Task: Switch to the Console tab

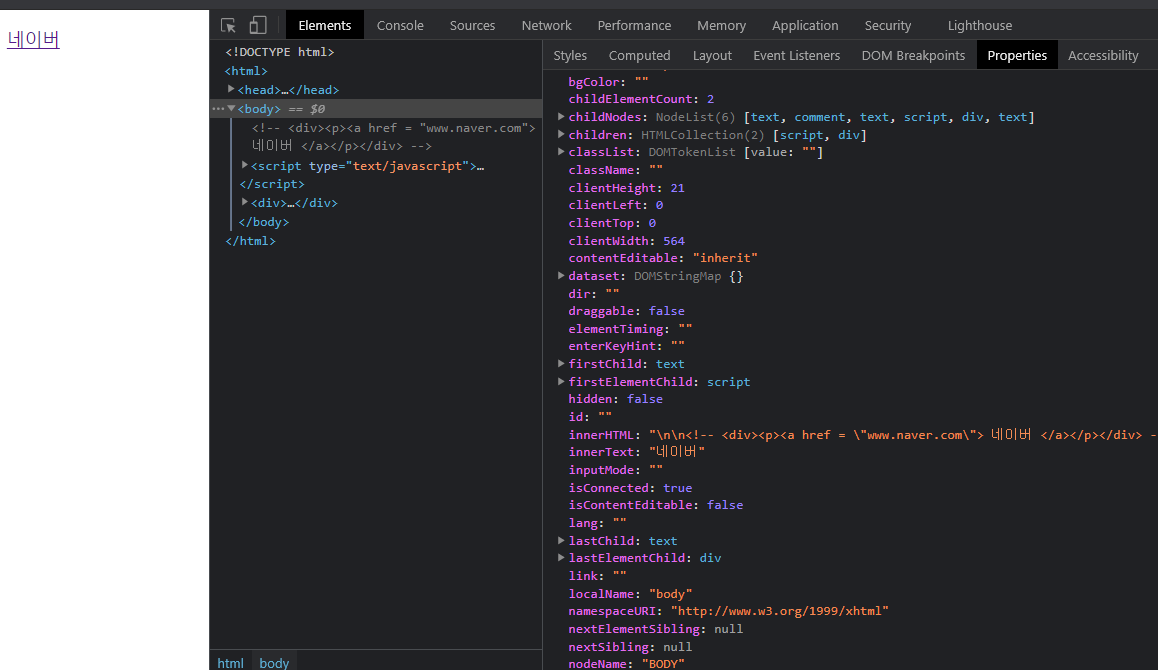Action: pos(400,25)
